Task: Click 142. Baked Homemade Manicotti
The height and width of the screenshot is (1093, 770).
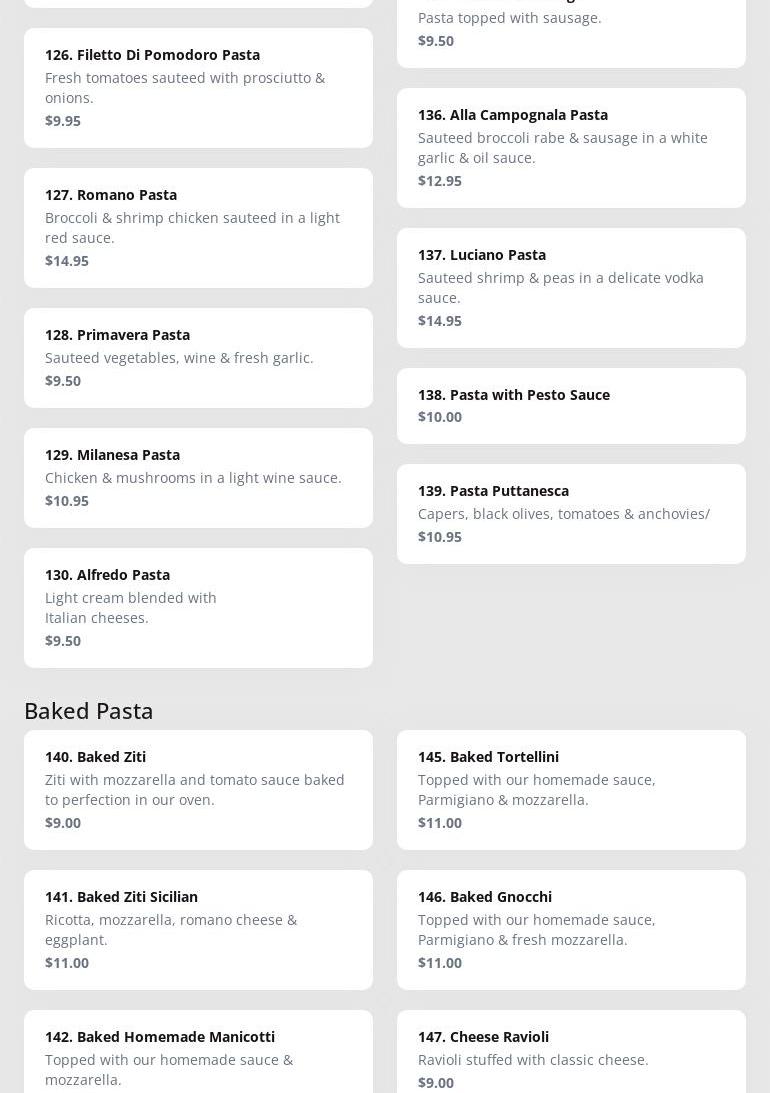Action: (x=198, y=1052)
